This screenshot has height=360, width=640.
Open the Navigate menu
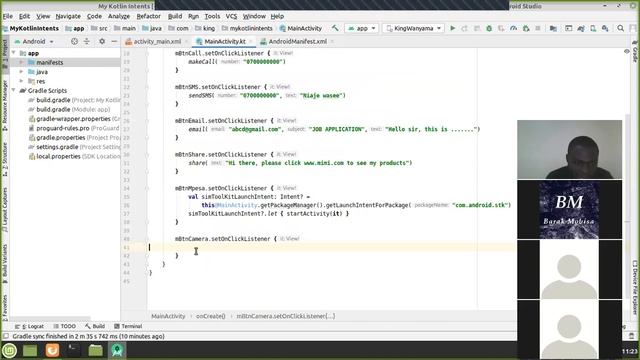[x=68, y=16]
